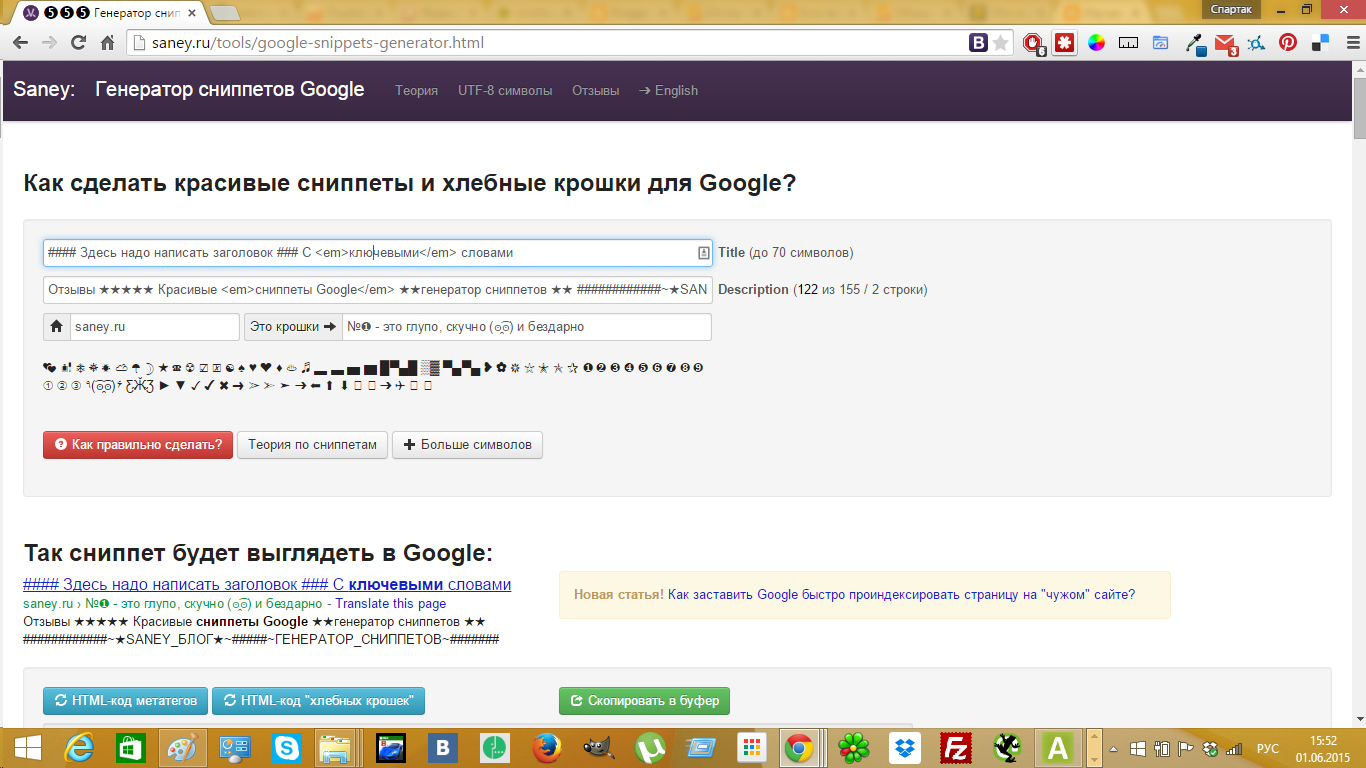
Task: Open Теория по сниппетам button
Action: click(x=312, y=445)
